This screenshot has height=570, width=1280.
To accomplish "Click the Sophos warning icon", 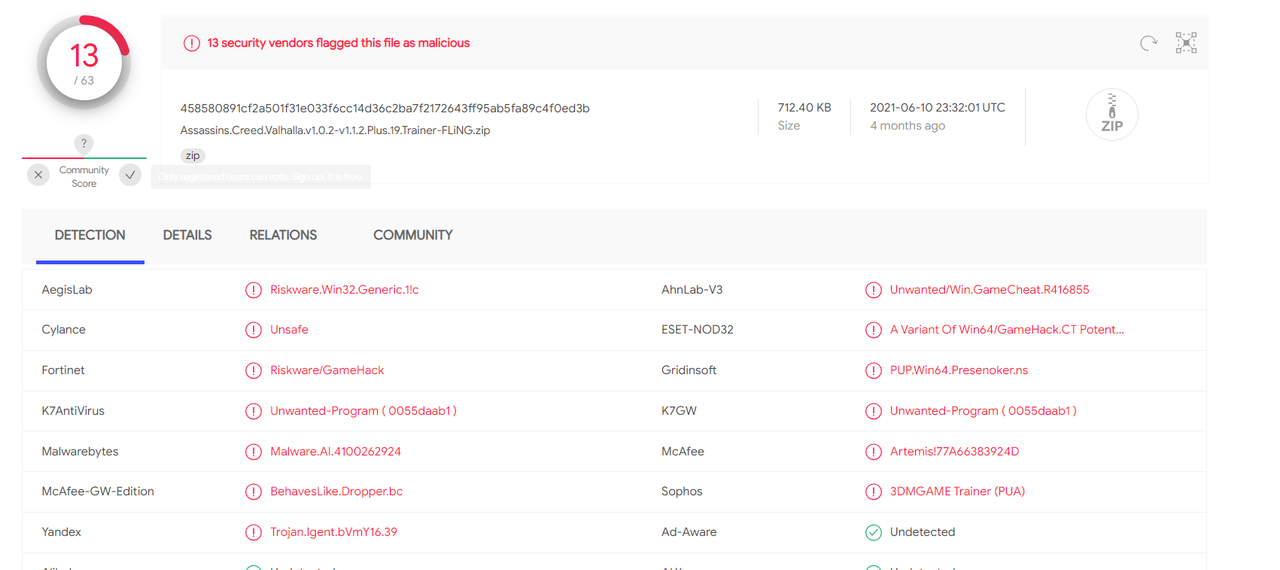I will 874,492.
